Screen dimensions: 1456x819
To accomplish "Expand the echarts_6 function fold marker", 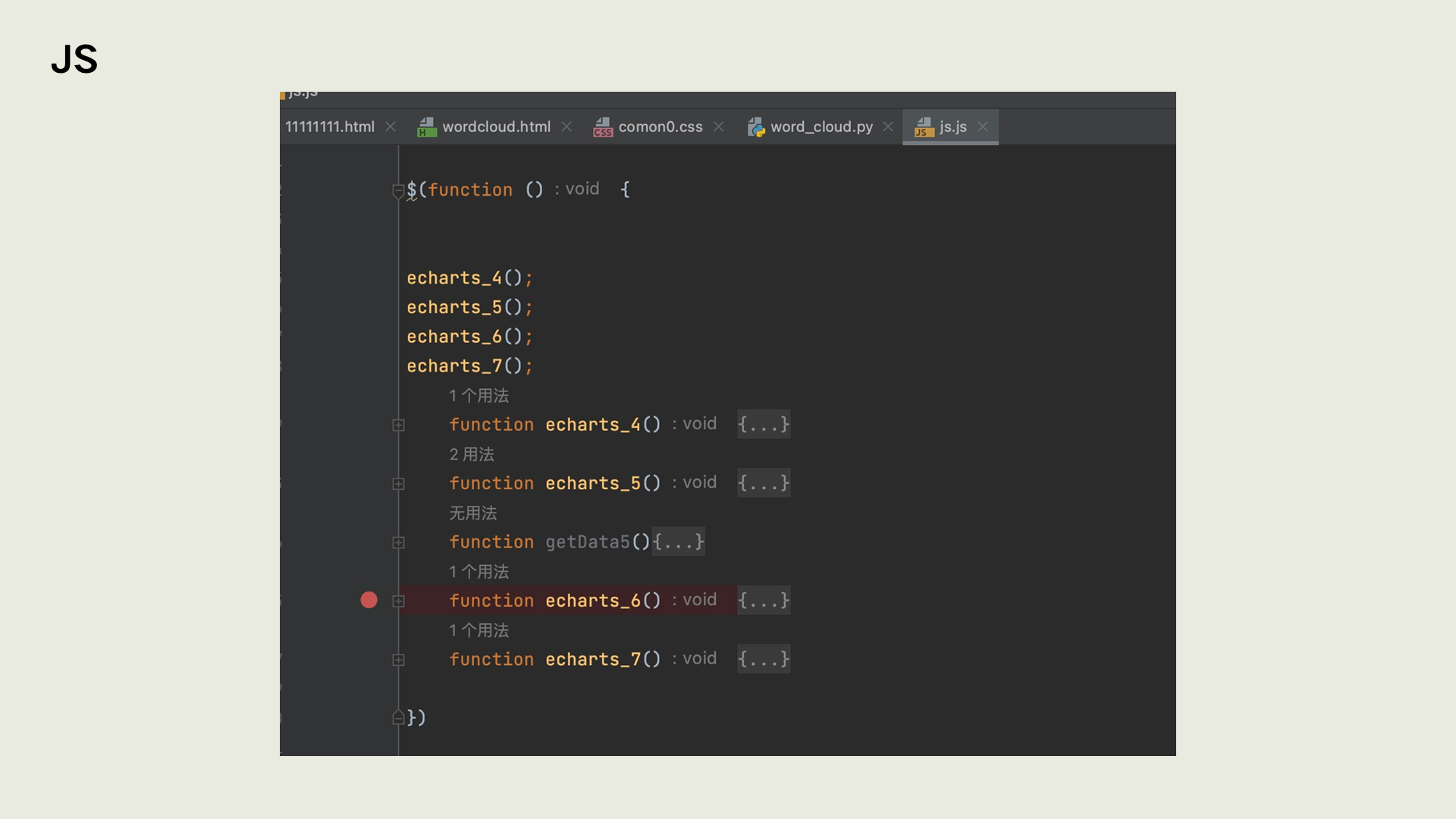I will point(398,601).
